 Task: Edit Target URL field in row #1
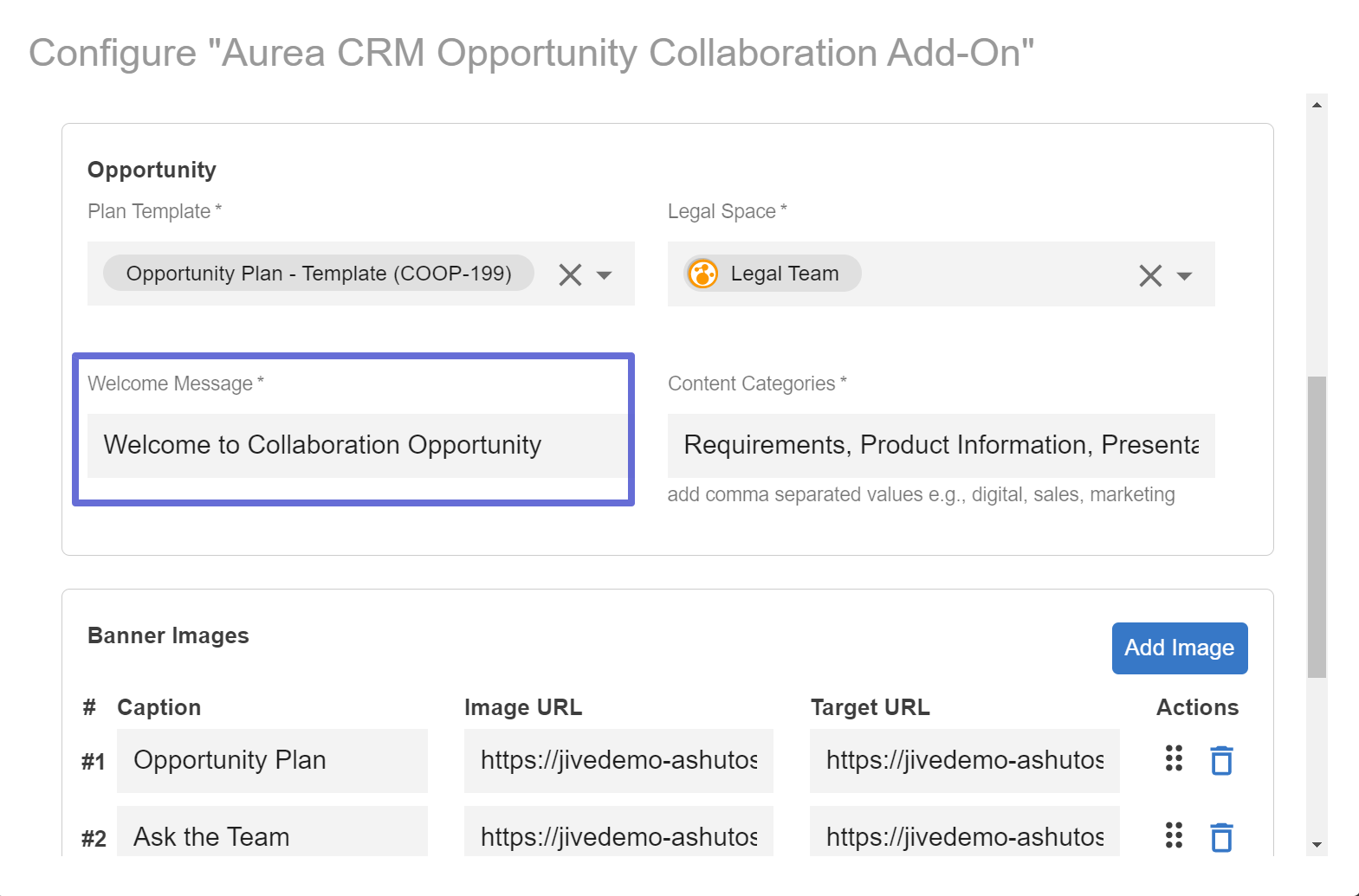[x=964, y=760]
